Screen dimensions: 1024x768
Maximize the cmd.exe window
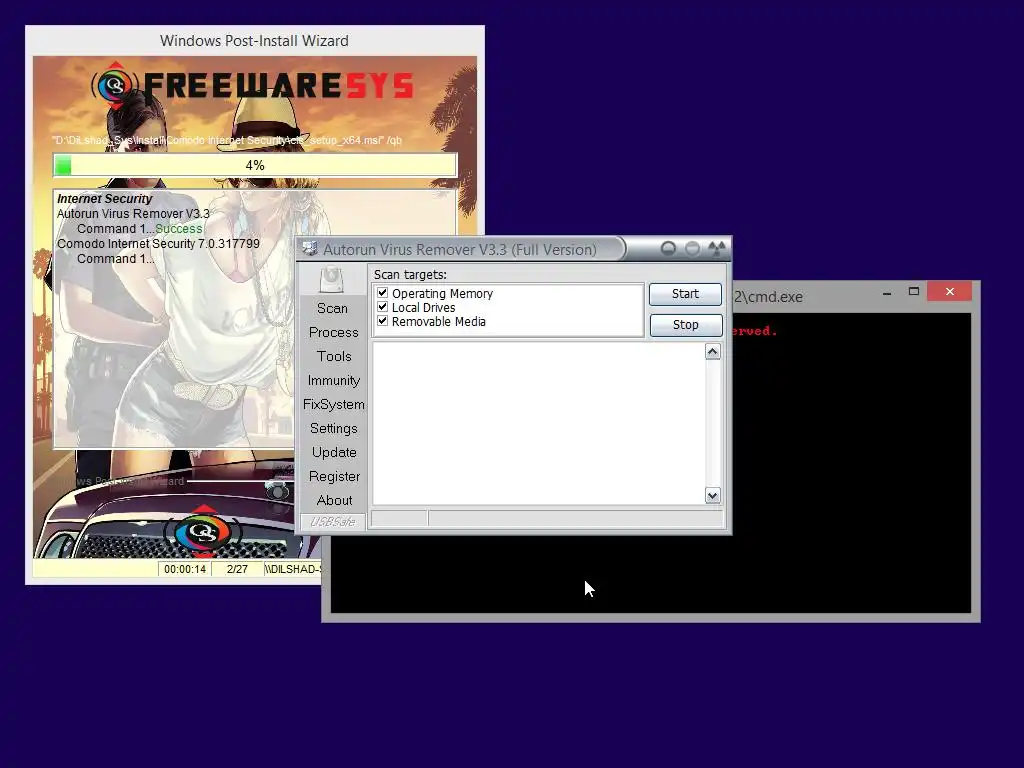coord(914,292)
